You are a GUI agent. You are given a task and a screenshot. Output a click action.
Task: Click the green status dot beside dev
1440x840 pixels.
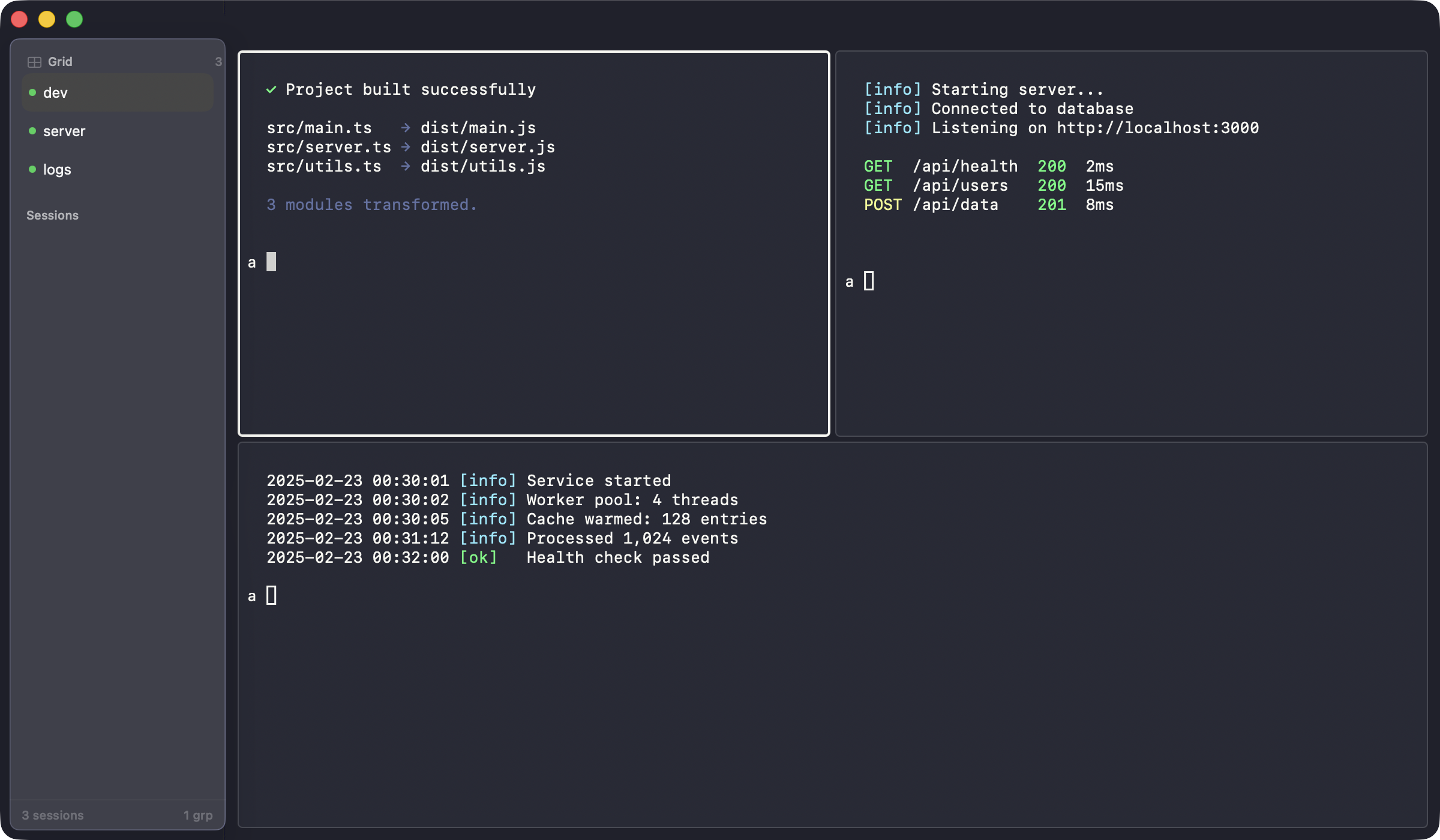point(32,92)
